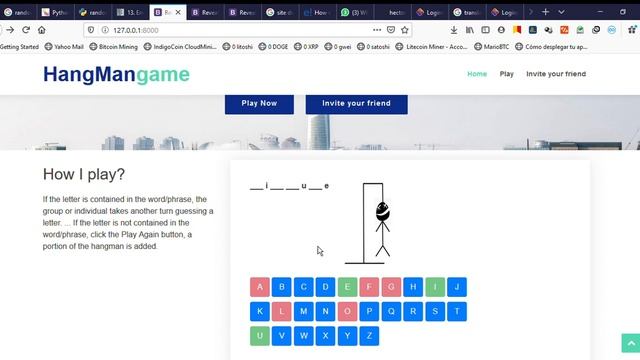Guess letter V on the keyboard
Image resolution: width=640 pixels, height=360 pixels.
point(282,336)
